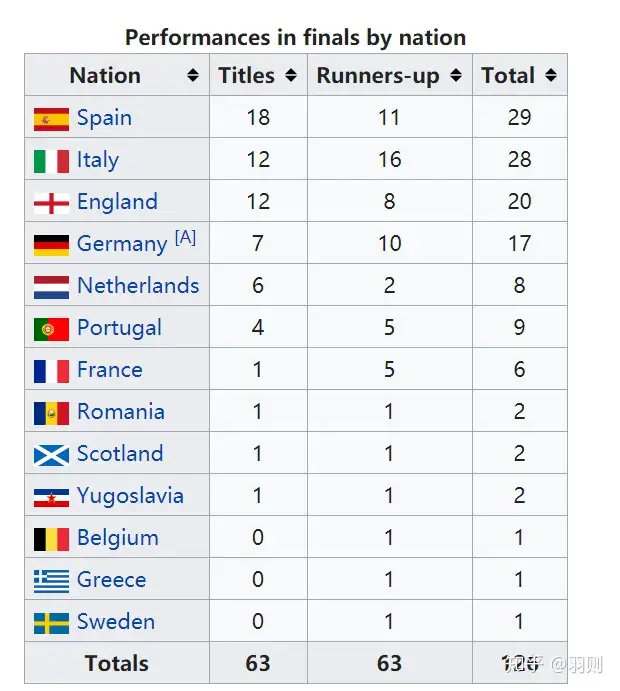
Task: Click the Yugoslavia flag icon
Action: [x=51, y=498]
